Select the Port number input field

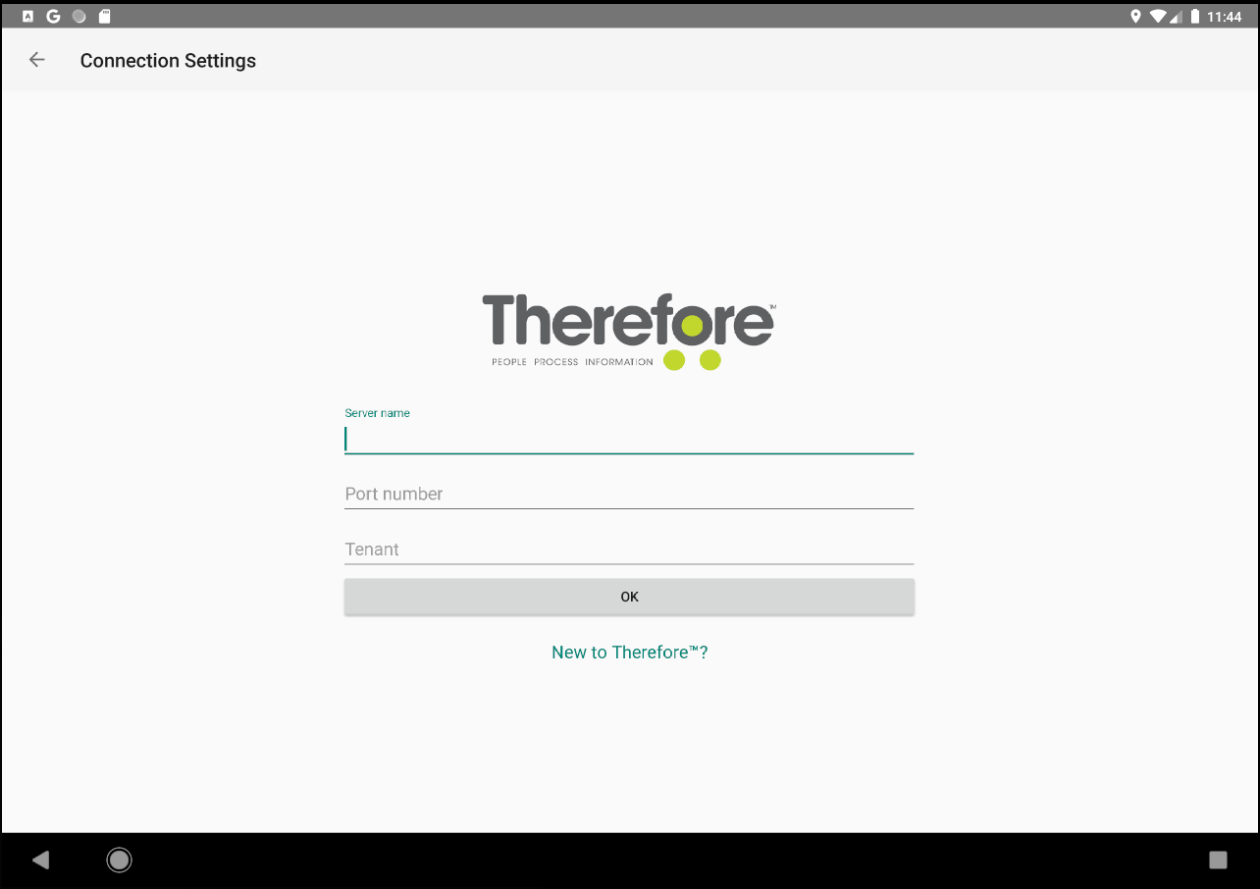point(628,494)
